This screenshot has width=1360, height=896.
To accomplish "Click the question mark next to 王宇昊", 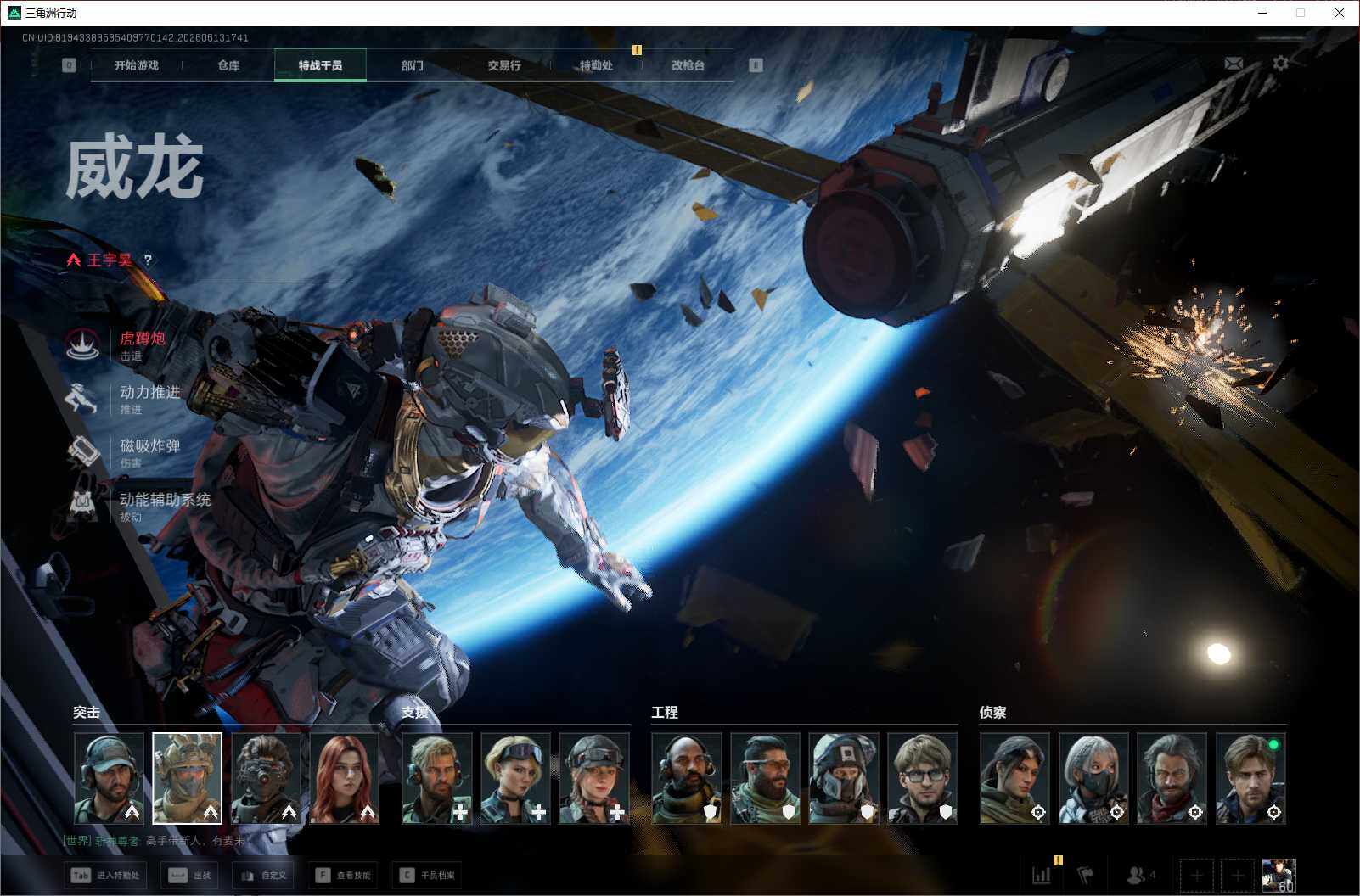I will tap(148, 260).
